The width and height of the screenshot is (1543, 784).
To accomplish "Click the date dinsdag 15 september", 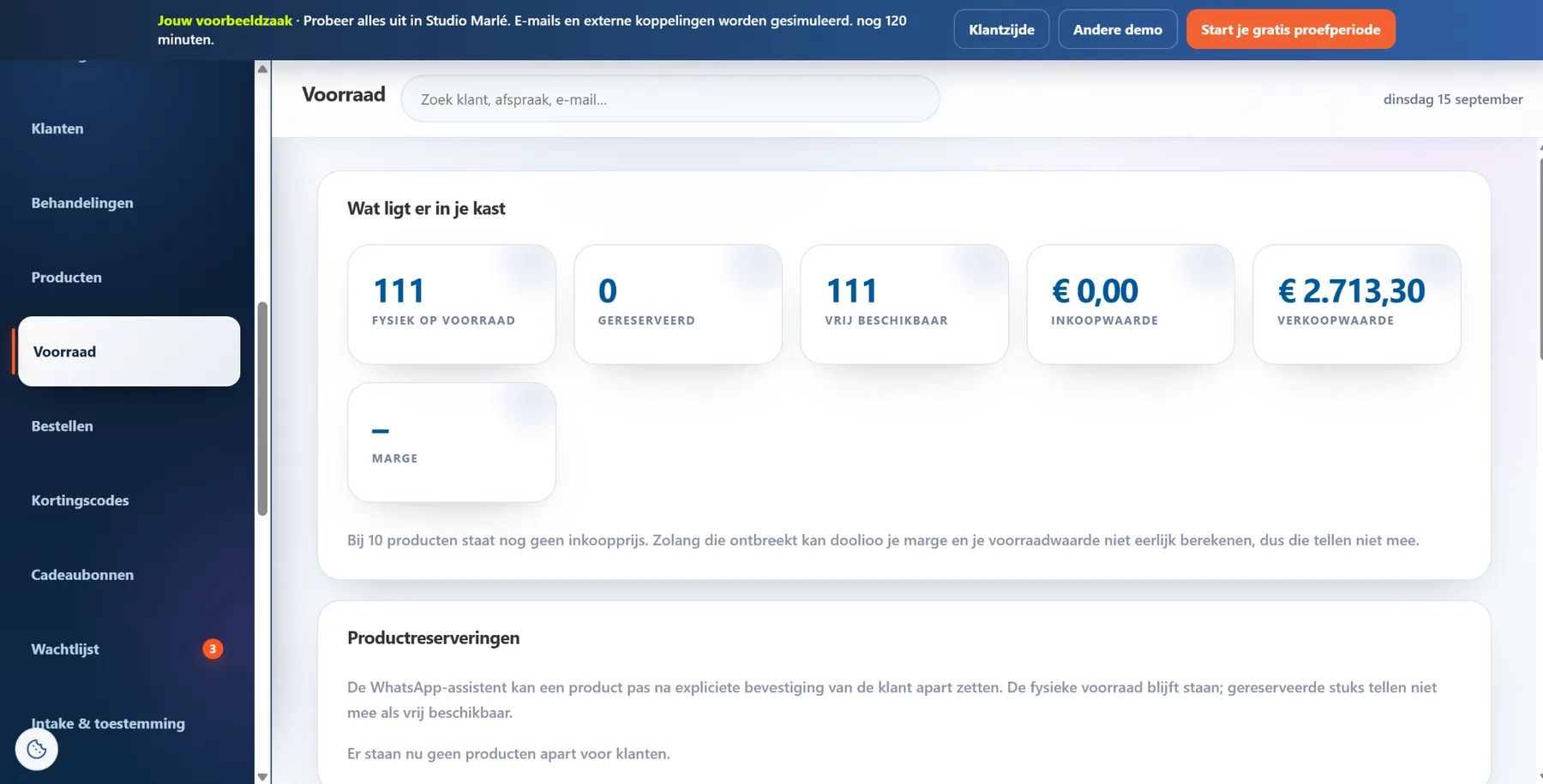I will pyautogui.click(x=1453, y=99).
